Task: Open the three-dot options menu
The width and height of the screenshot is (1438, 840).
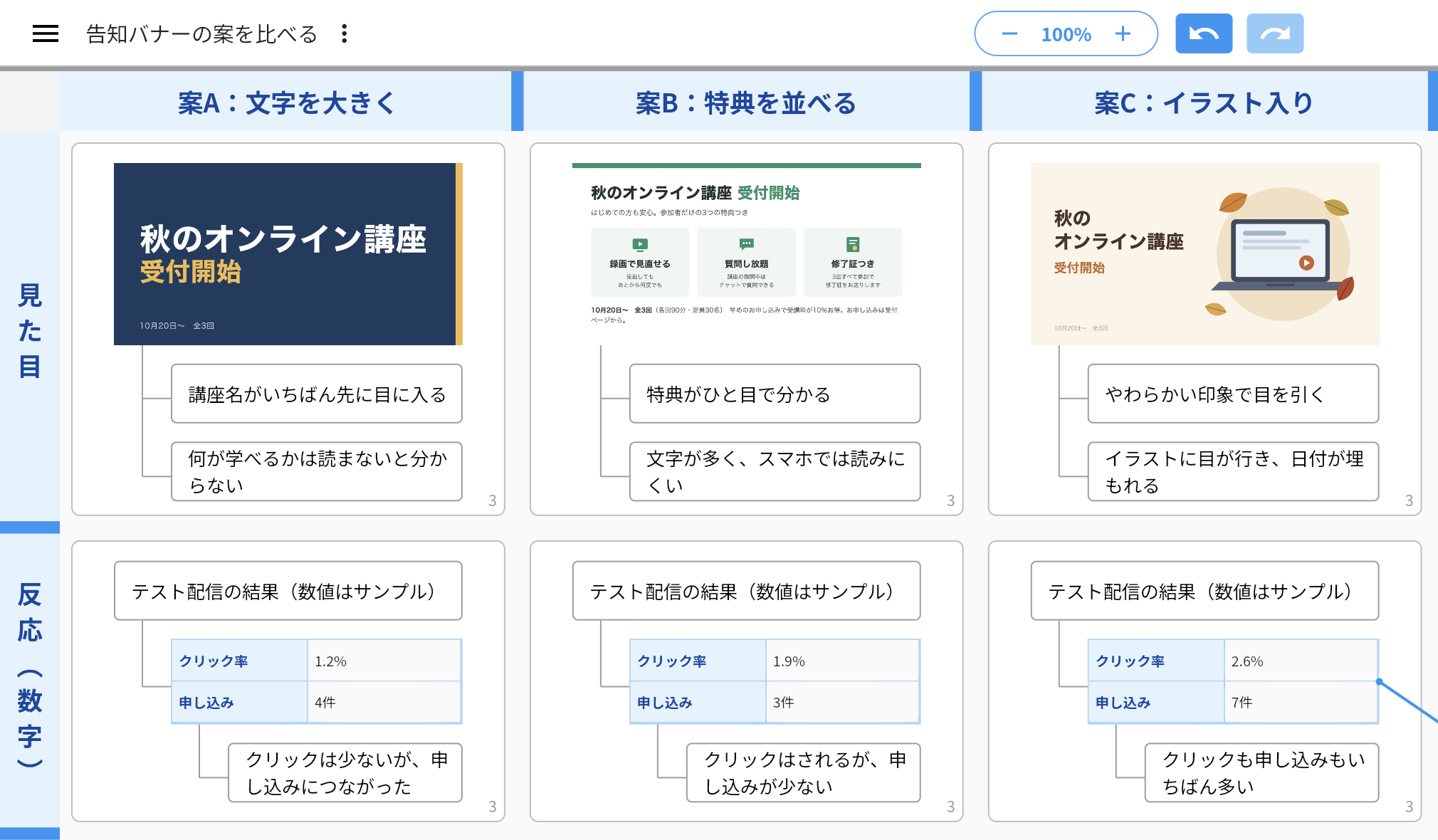Action: coord(345,33)
